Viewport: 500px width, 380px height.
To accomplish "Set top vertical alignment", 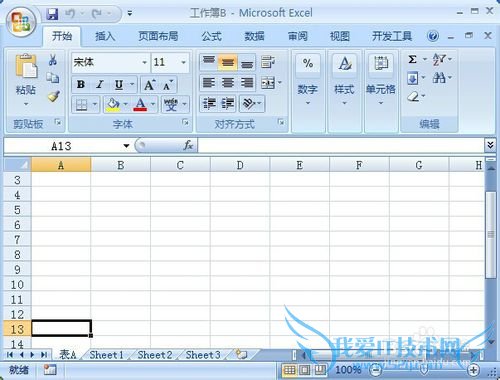I will point(209,62).
